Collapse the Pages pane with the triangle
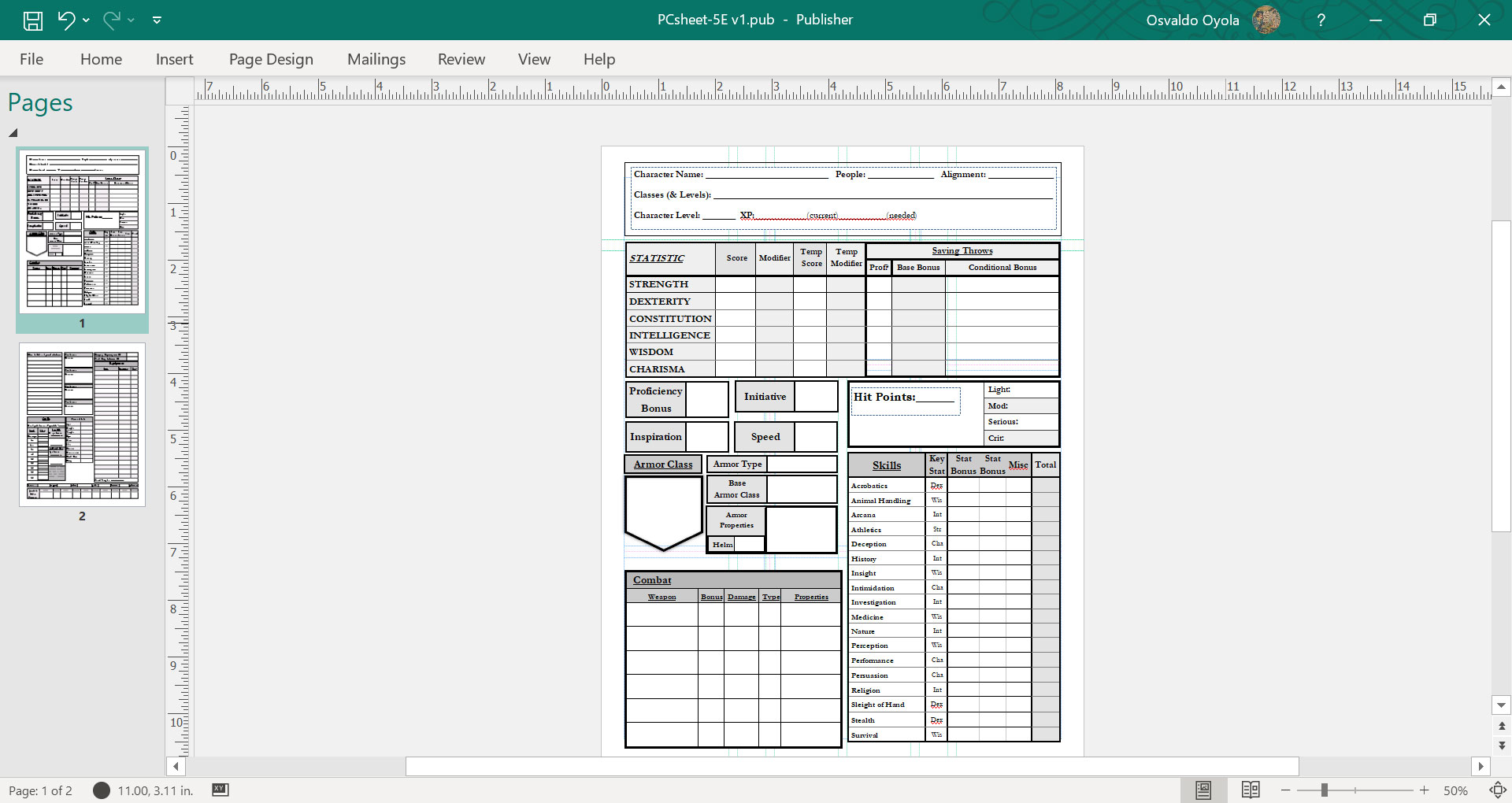The width and height of the screenshot is (1512, 803). [x=13, y=133]
